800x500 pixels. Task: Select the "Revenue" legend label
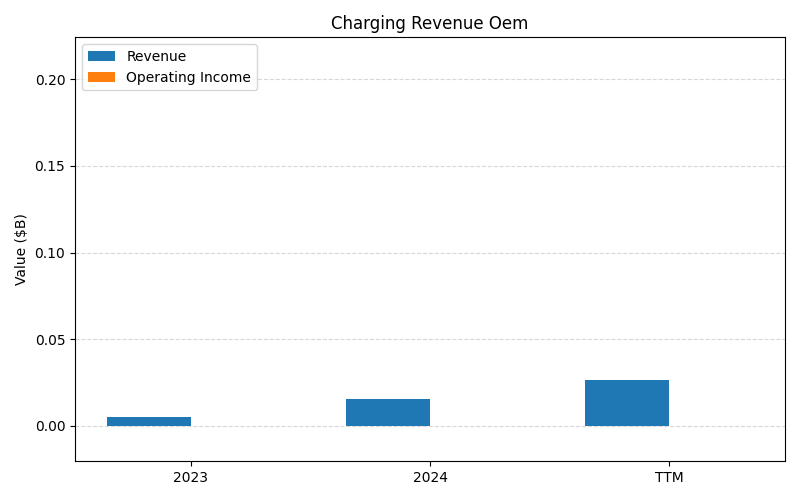(x=156, y=56)
